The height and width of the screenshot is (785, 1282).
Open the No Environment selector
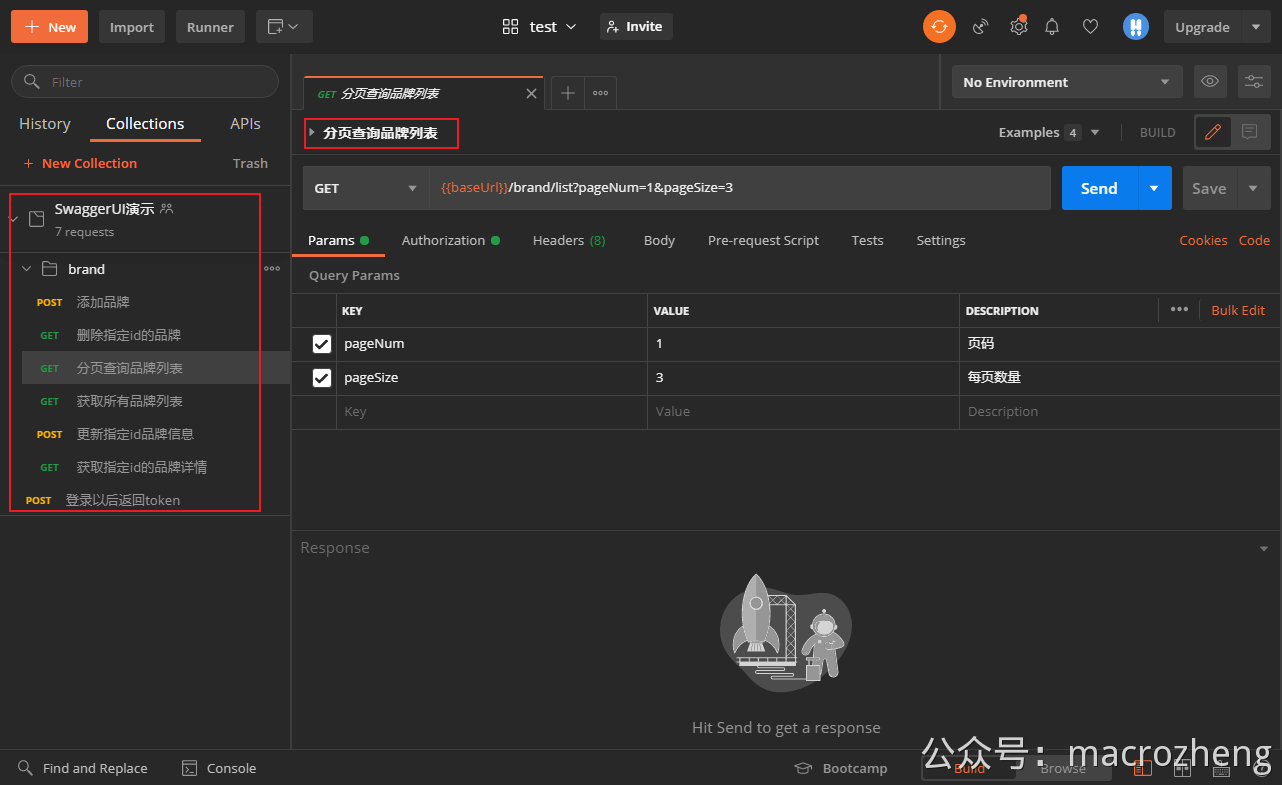click(1067, 82)
